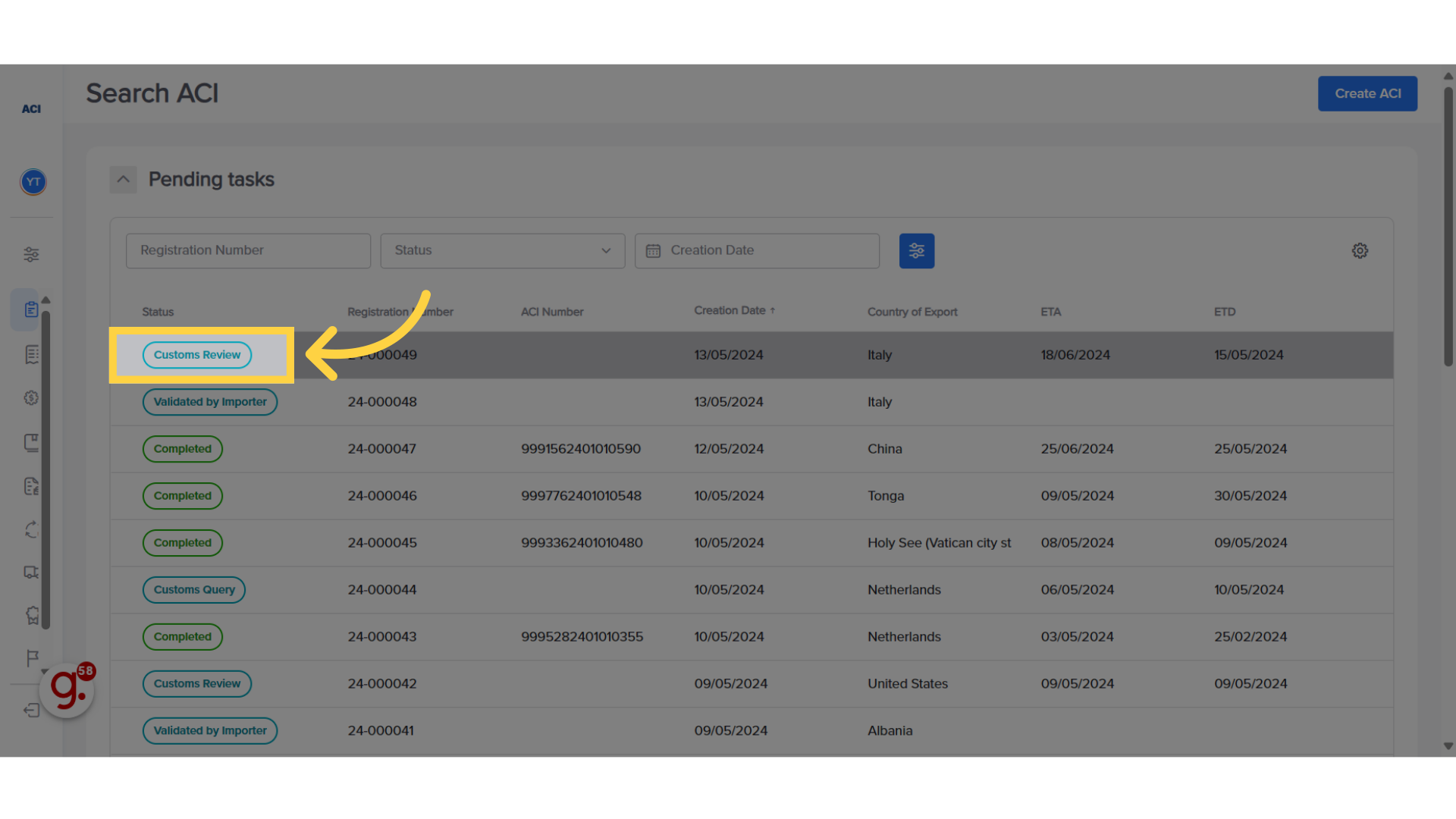The image size is (1456, 819).
Task: Click the certificate badge icon in sidebar
Action: pyautogui.click(x=31, y=615)
